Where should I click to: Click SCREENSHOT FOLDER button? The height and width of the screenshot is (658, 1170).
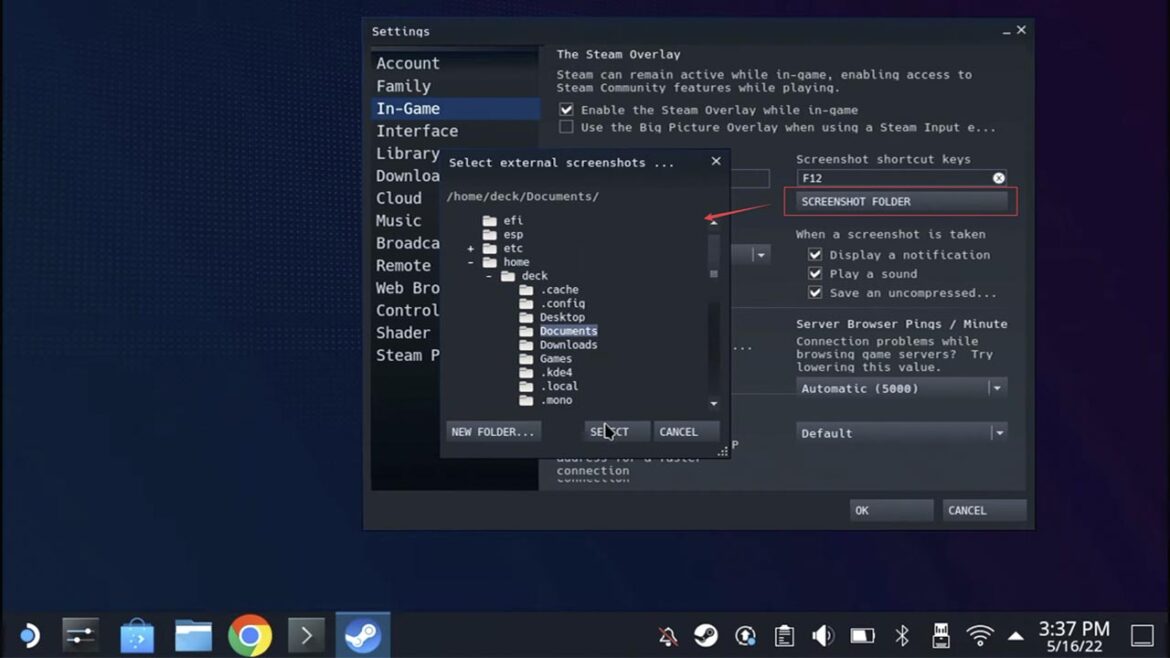901,201
